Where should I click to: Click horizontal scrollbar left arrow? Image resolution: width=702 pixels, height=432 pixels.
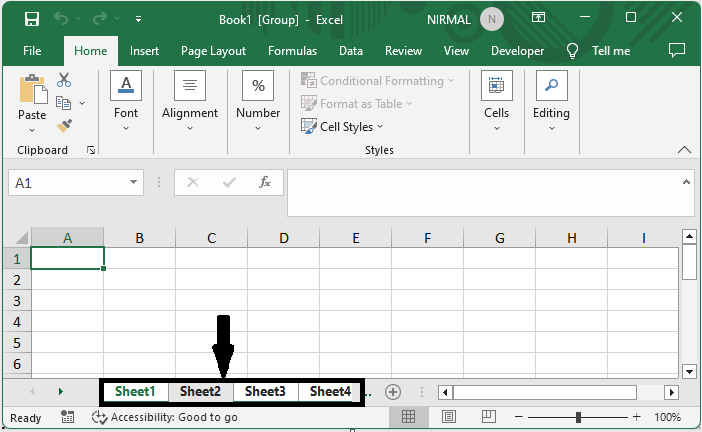pos(445,393)
